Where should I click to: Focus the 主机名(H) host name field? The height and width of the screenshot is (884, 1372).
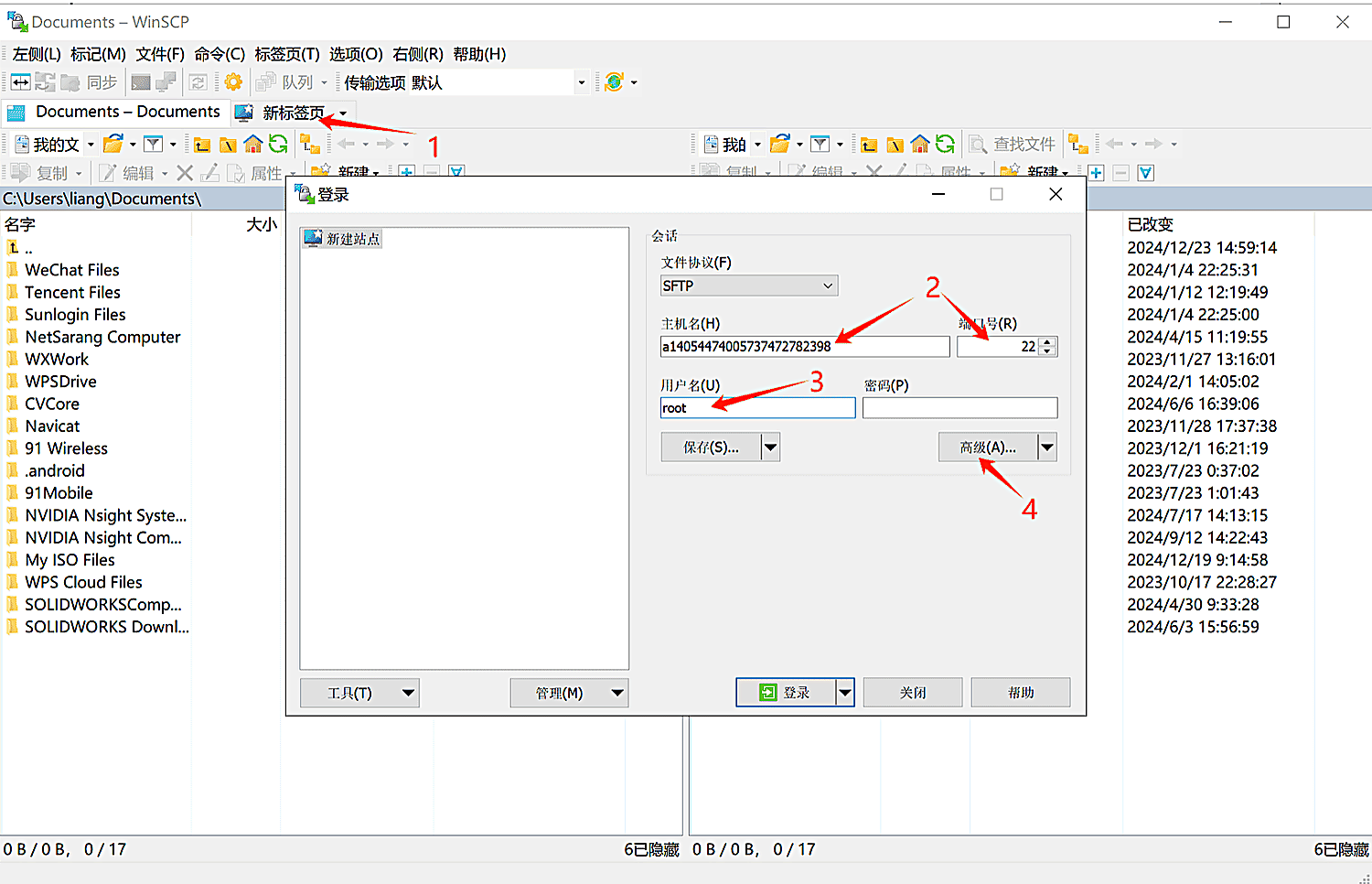805,347
